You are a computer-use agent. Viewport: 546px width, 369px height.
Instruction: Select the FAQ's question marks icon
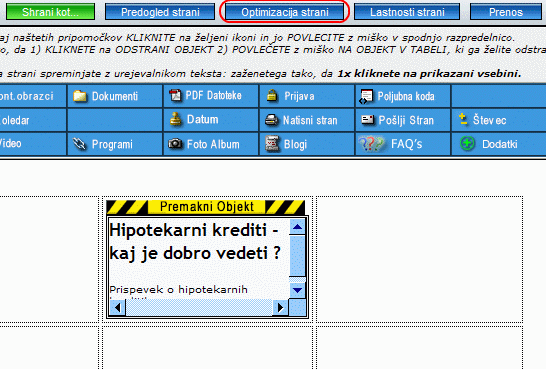pyautogui.click(x=371, y=144)
